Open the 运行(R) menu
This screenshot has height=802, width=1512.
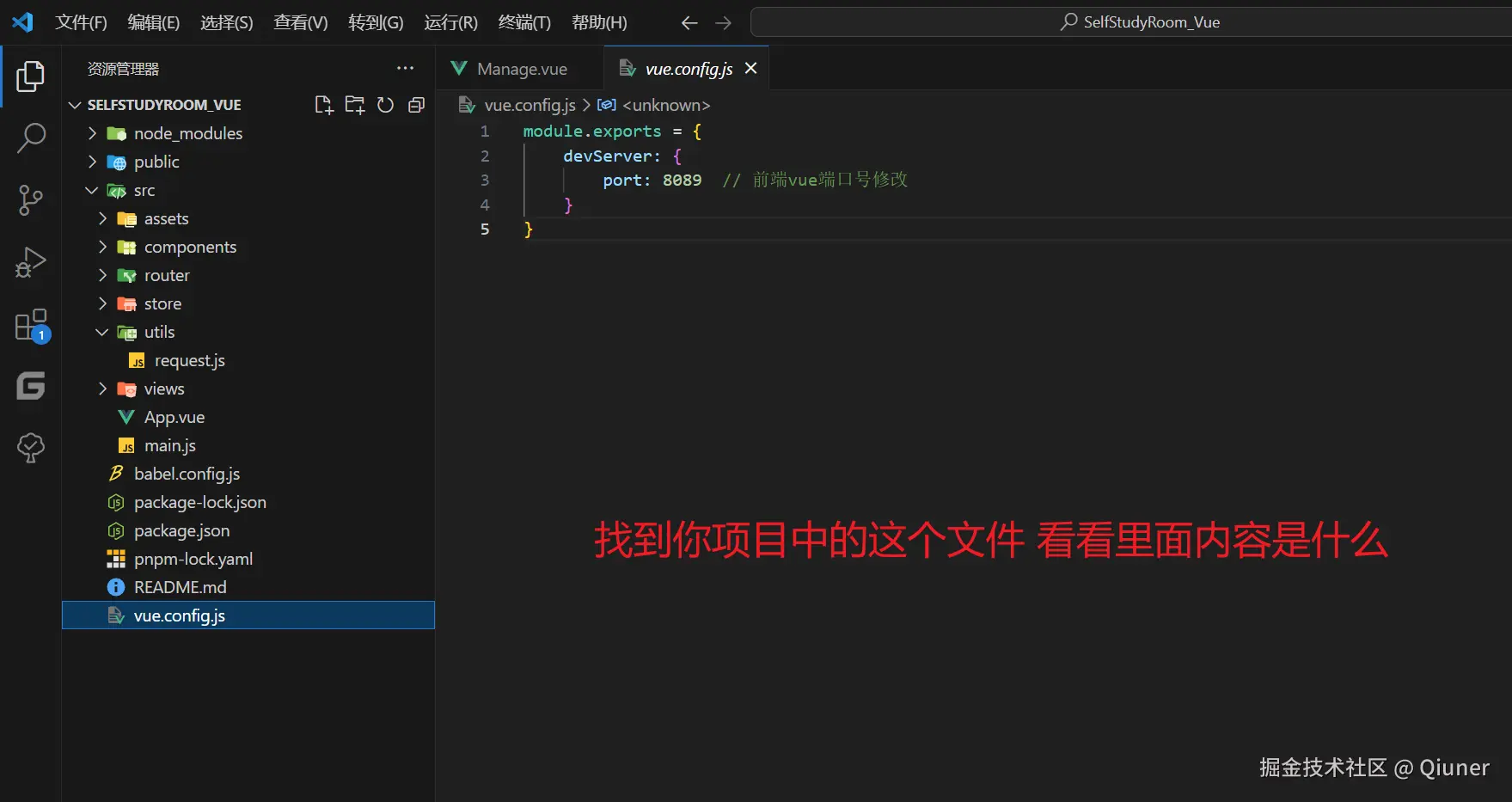pos(450,22)
